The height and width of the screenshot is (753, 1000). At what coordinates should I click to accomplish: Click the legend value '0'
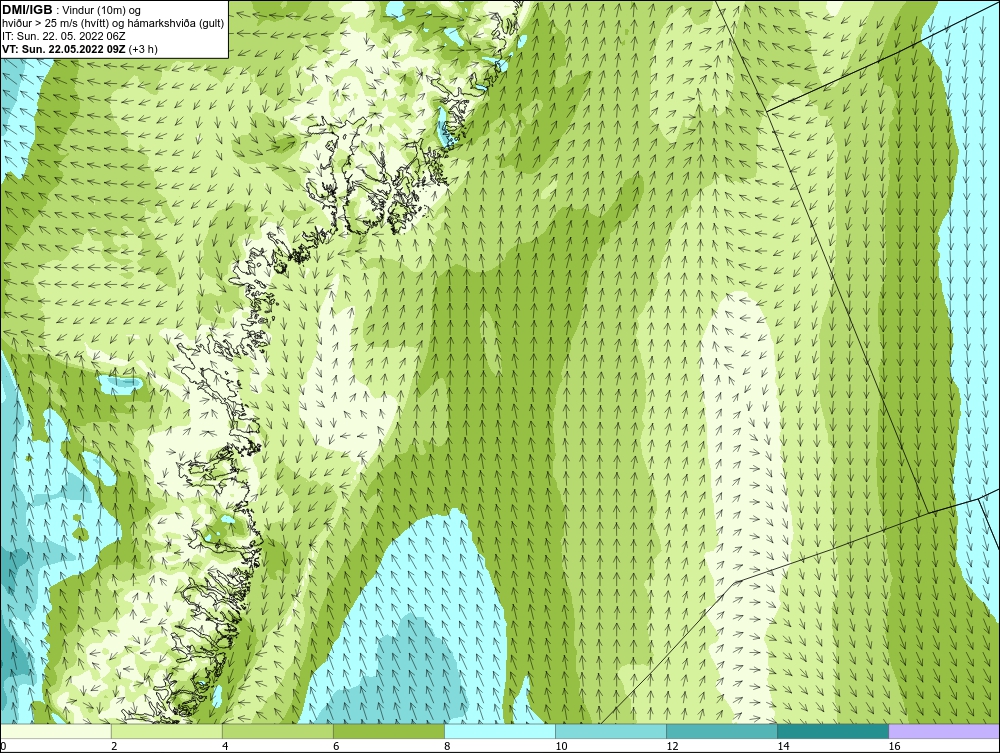point(3,746)
